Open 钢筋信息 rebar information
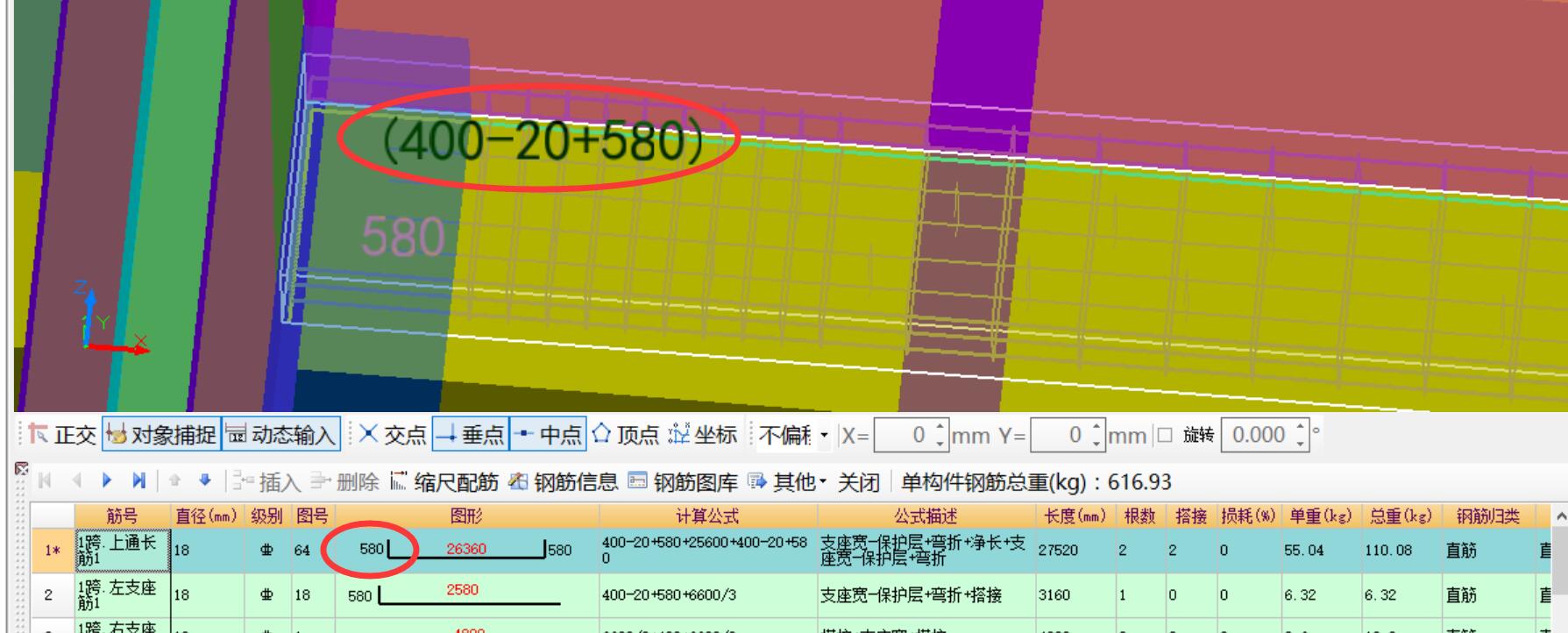The height and width of the screenshot is (633, 1568). pos(563,481)
